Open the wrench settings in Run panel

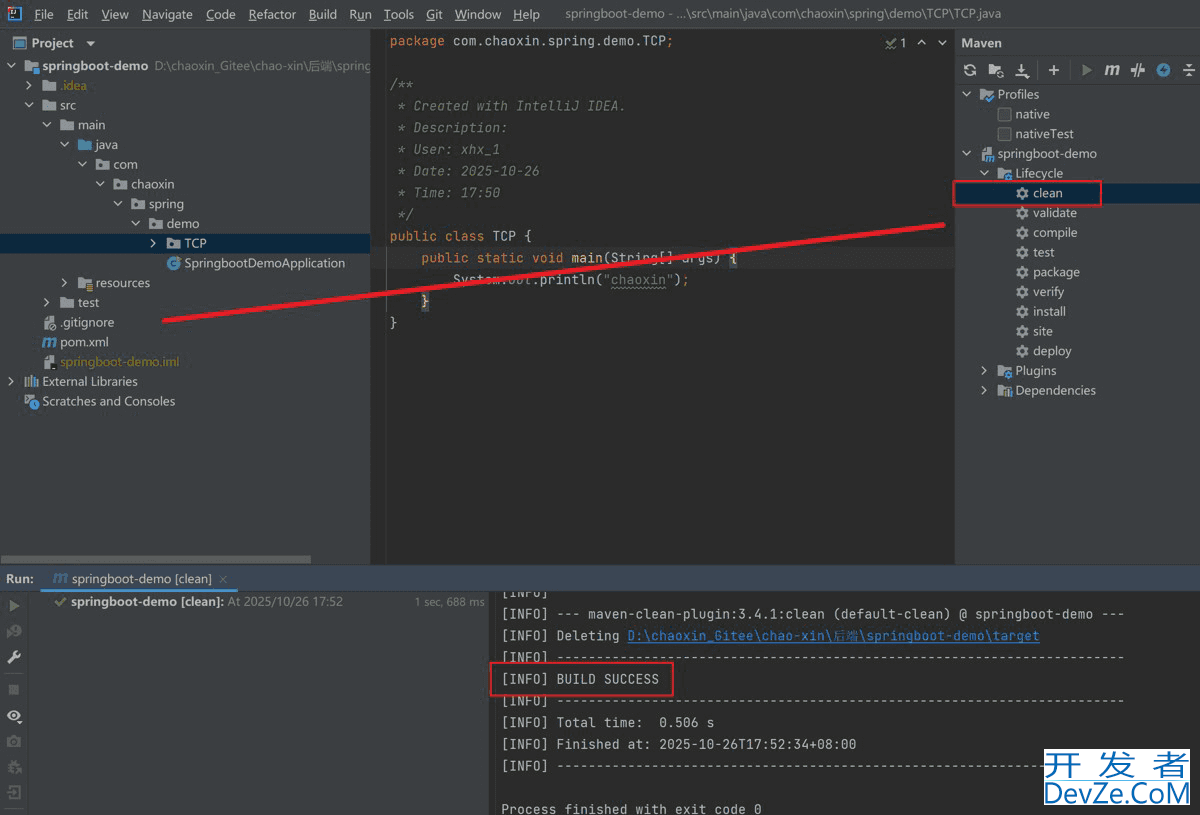click(x=14, y=657)
